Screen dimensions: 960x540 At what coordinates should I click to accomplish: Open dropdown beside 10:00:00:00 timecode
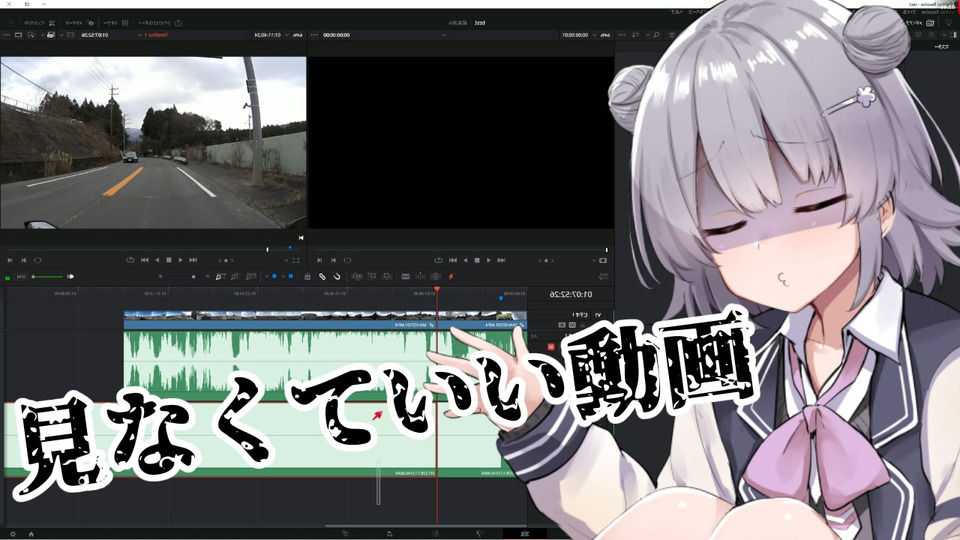click(594, 35)
